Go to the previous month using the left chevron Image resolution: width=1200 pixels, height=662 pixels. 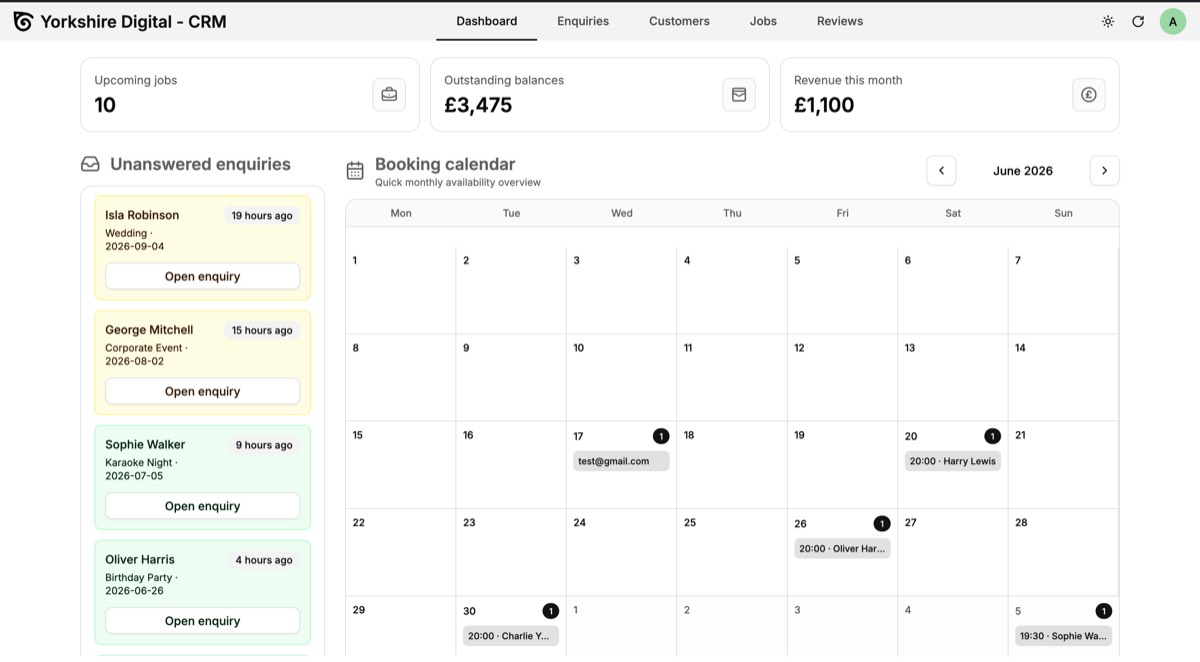pyautogui.click(x=941, y=171)
